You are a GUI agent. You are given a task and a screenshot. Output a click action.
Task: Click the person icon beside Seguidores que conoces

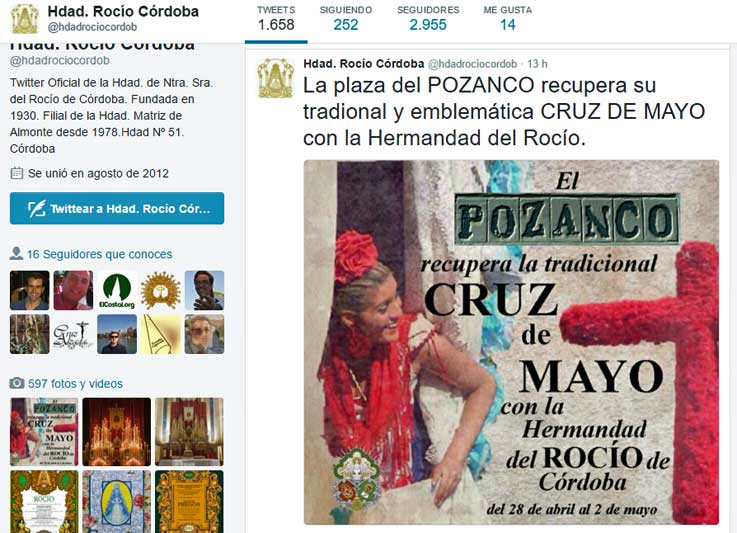pyautogui.click(x=16, y=254)
